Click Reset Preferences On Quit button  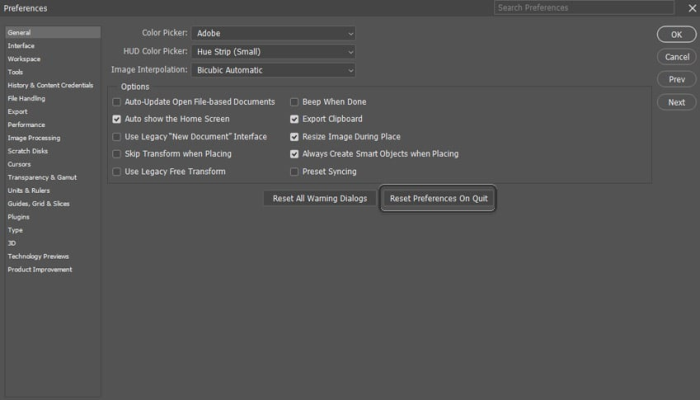click(x=438, y=199)
